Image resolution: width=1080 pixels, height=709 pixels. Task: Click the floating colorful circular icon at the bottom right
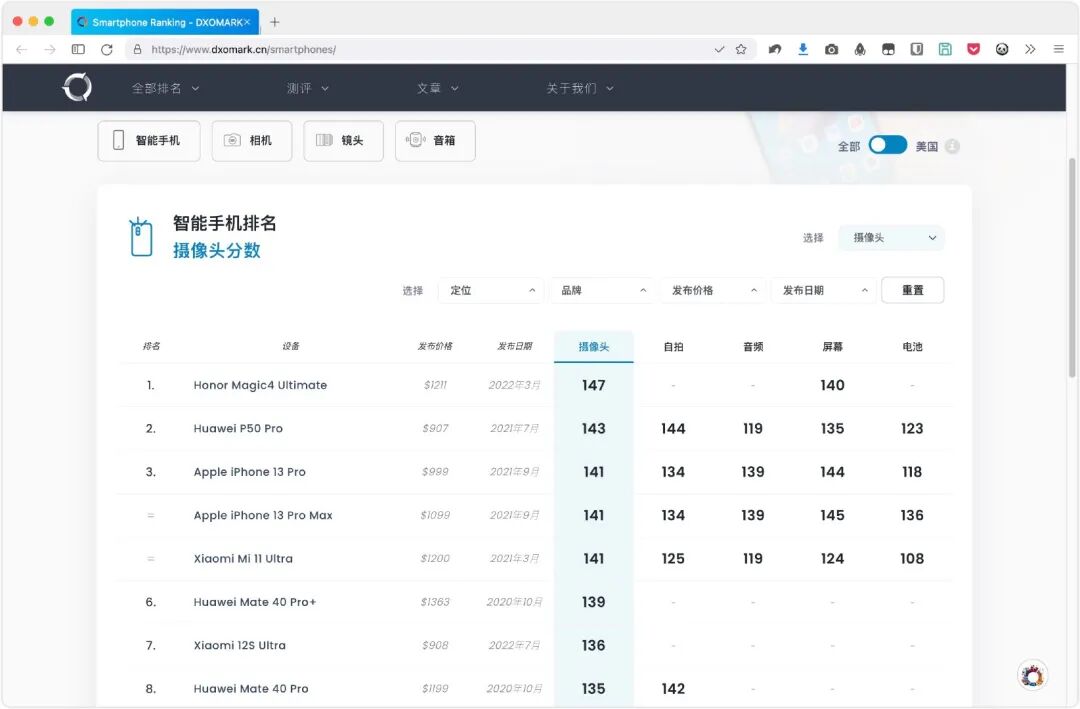coord(1032,676)
